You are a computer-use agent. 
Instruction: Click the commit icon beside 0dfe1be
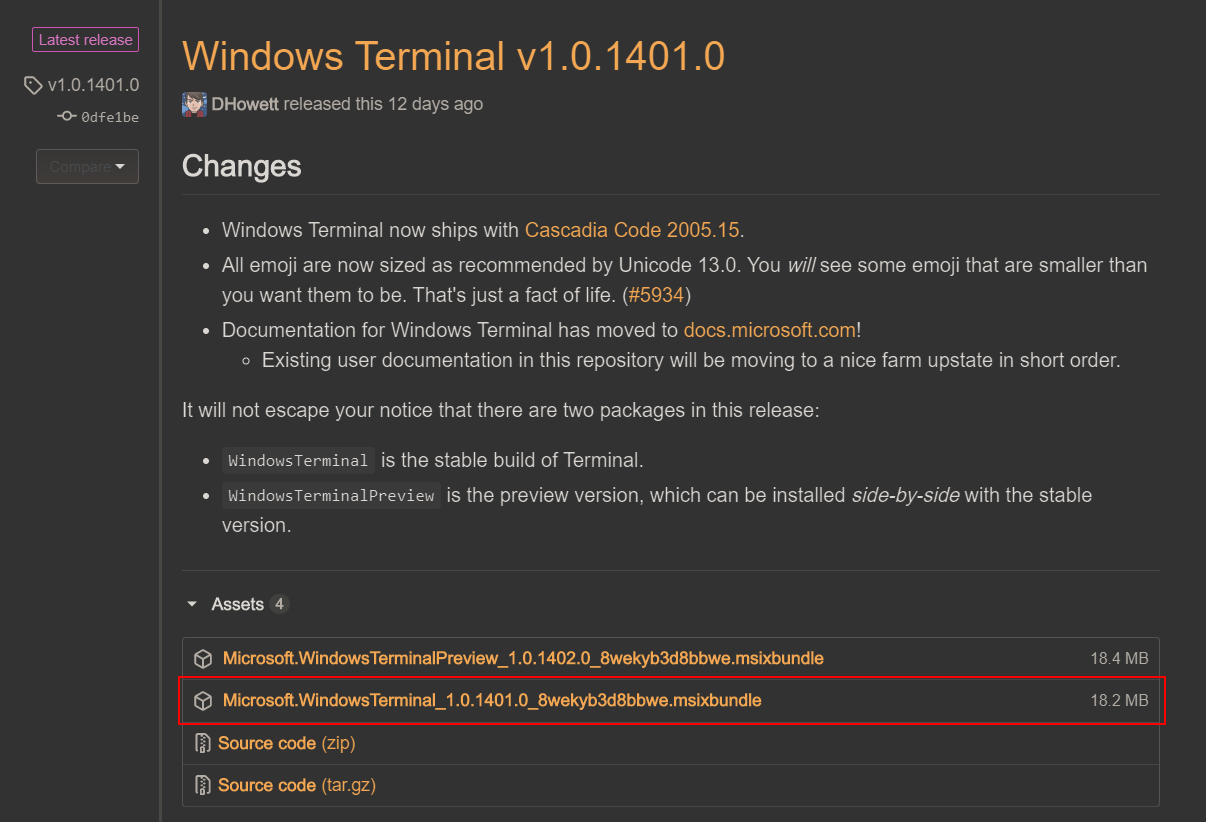point(67,117)
